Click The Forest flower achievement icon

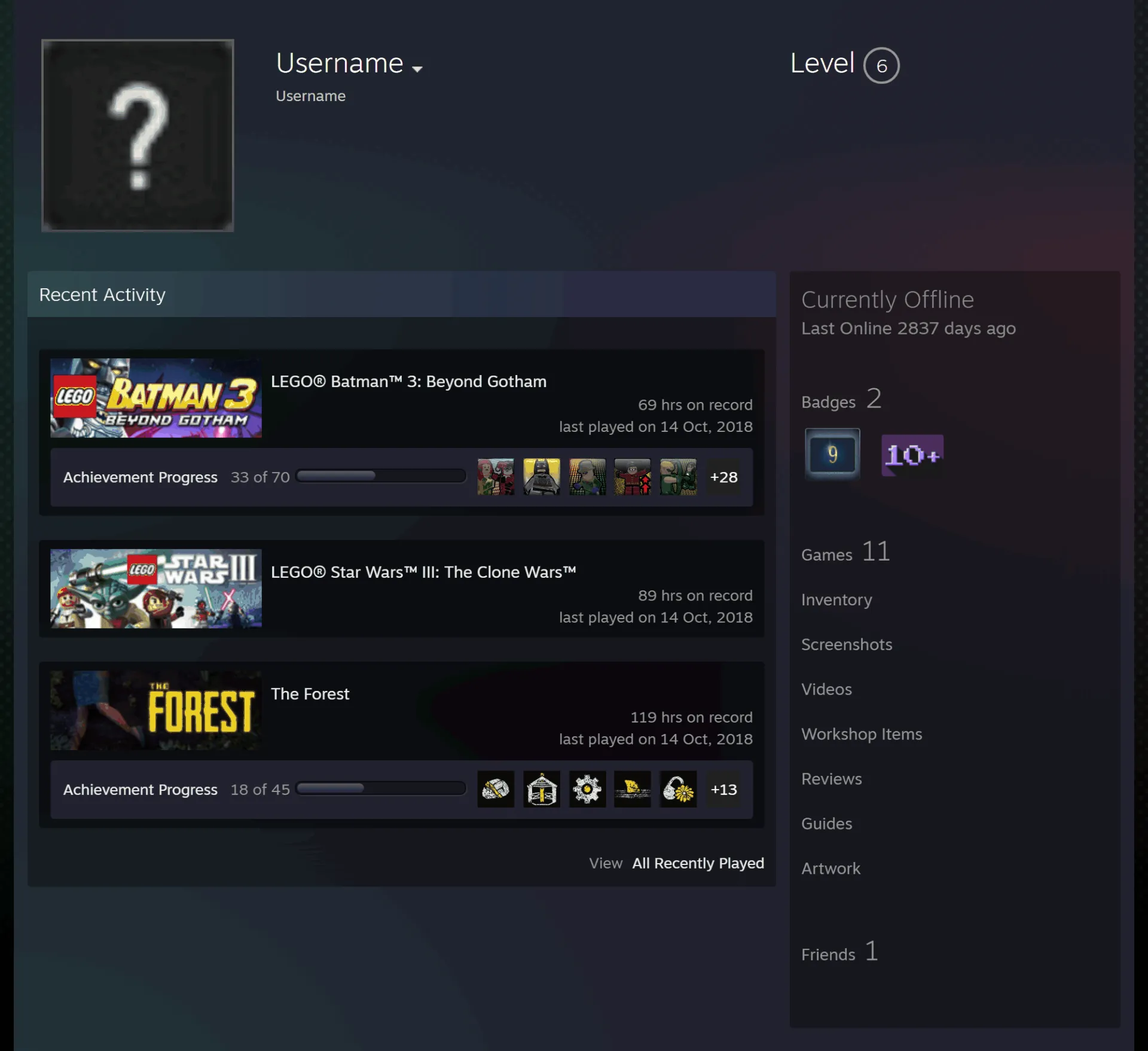[678, 789]
